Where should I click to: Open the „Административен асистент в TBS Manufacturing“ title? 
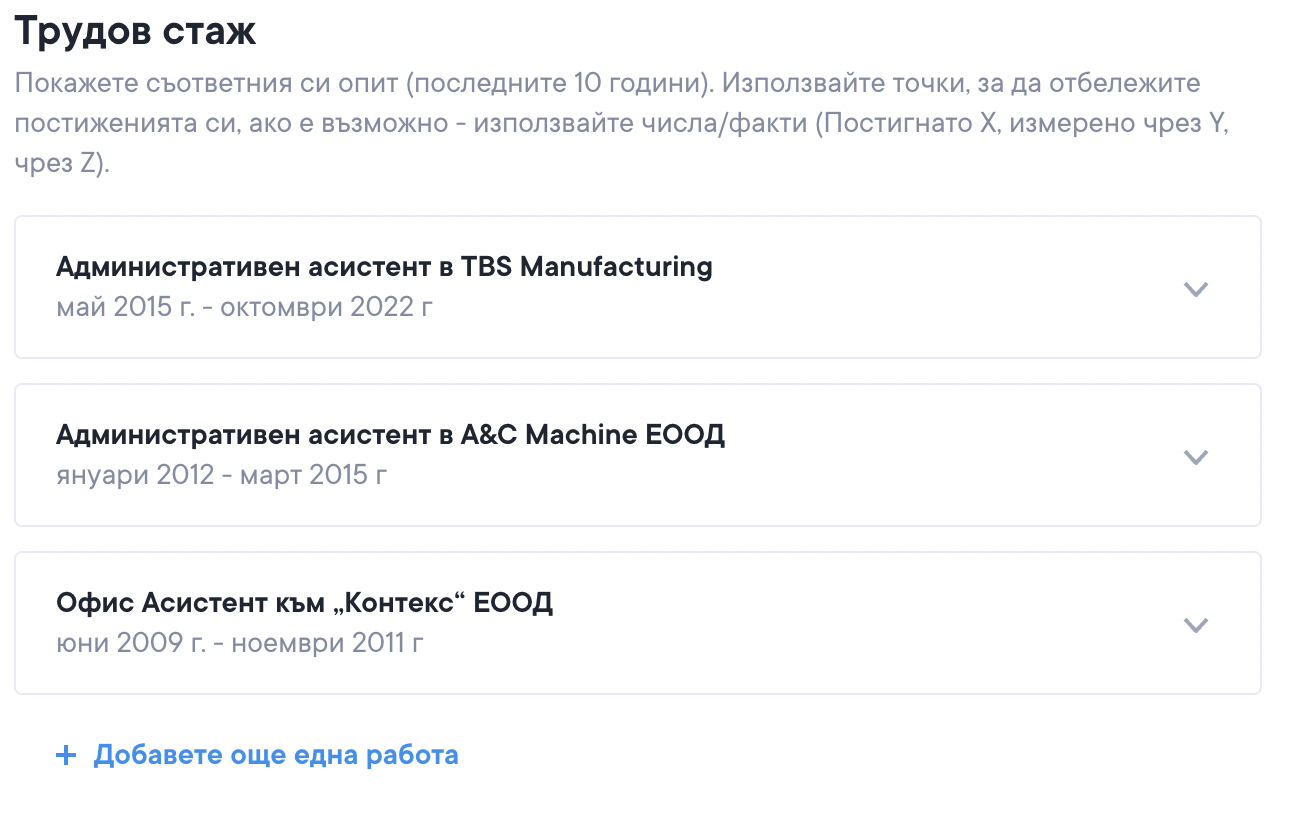click(x=384, y=268)
